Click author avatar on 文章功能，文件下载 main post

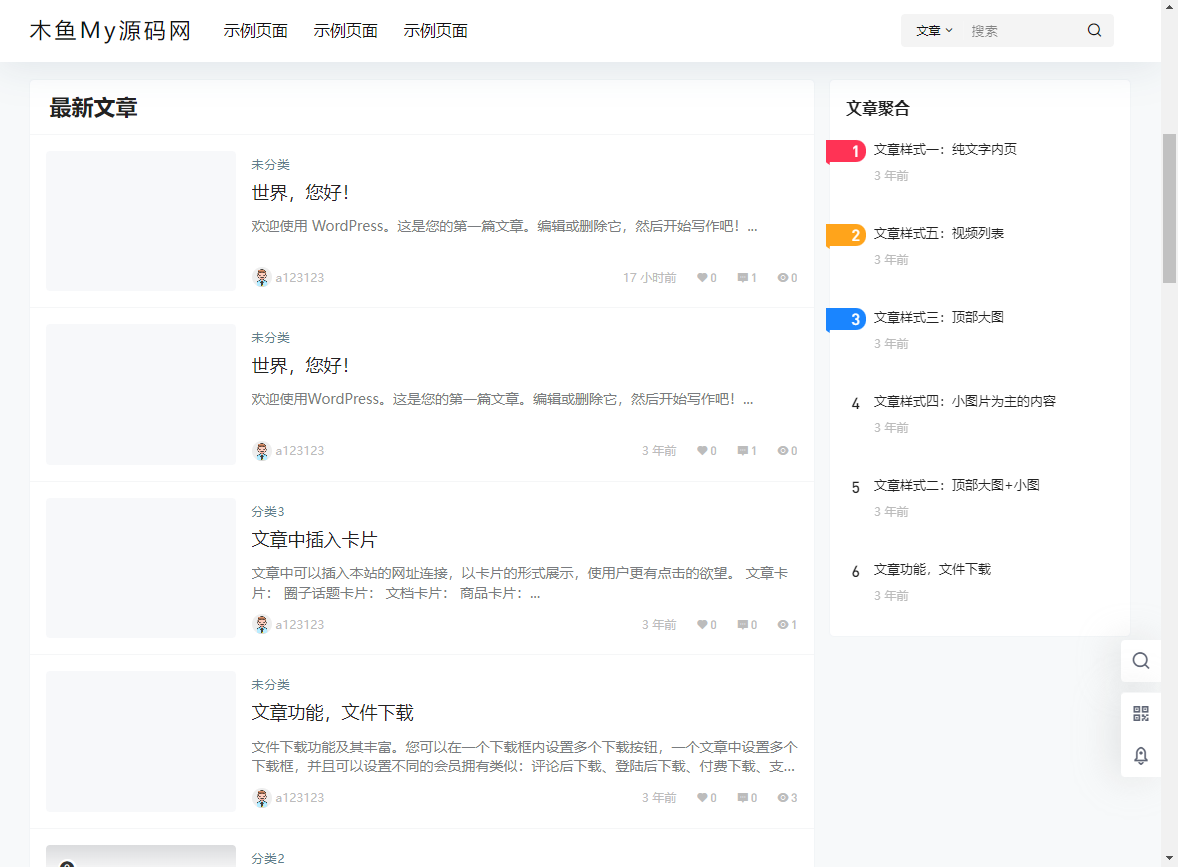261,797
